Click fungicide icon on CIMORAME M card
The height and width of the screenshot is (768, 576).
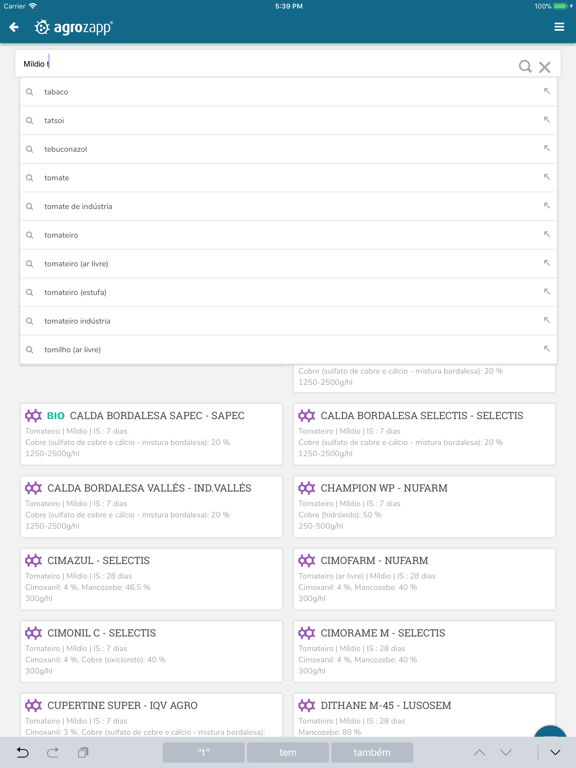coord(307,633)
